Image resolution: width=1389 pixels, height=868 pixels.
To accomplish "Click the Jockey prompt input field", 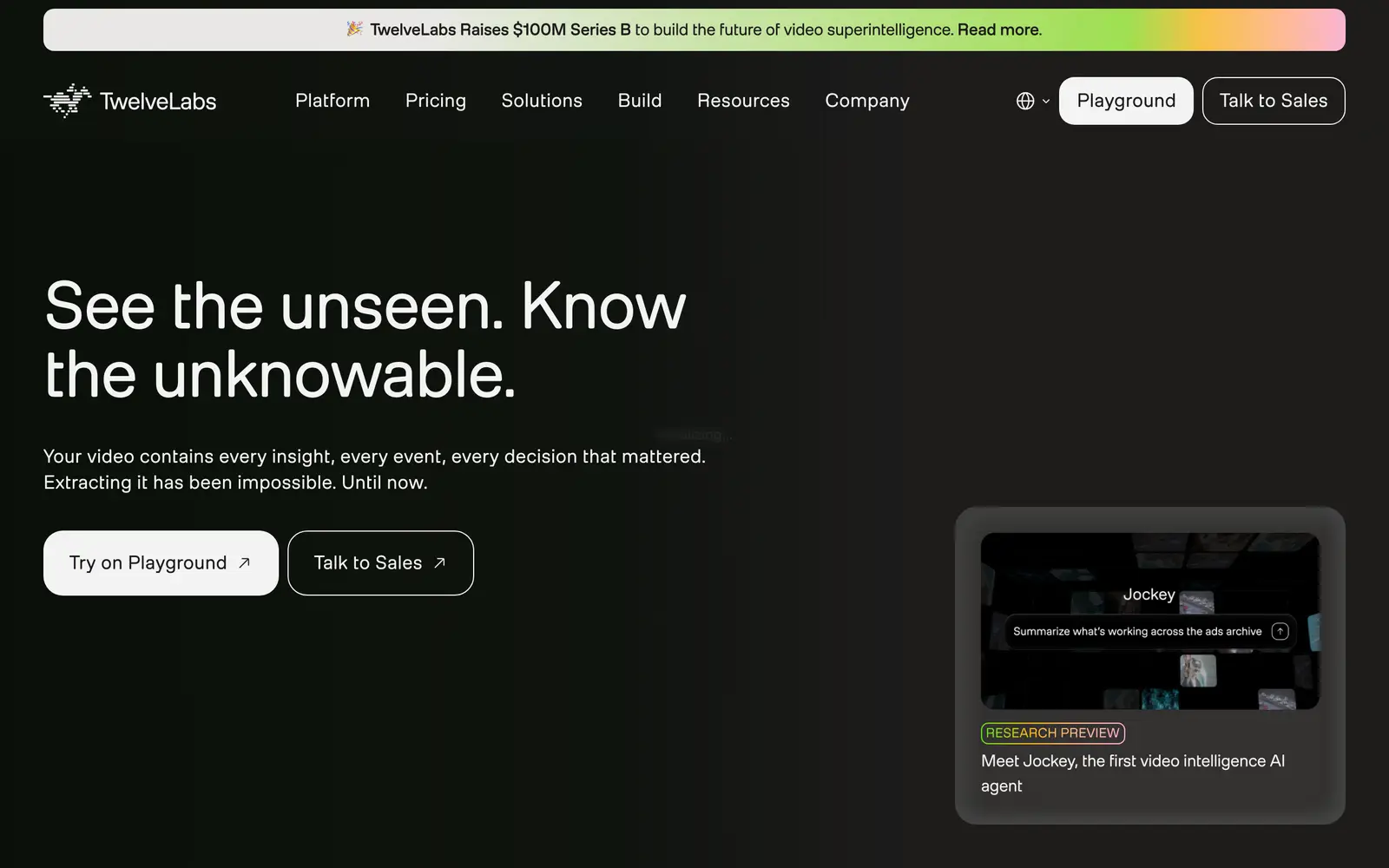I will pyautogui.click(x=1150, y=631).
